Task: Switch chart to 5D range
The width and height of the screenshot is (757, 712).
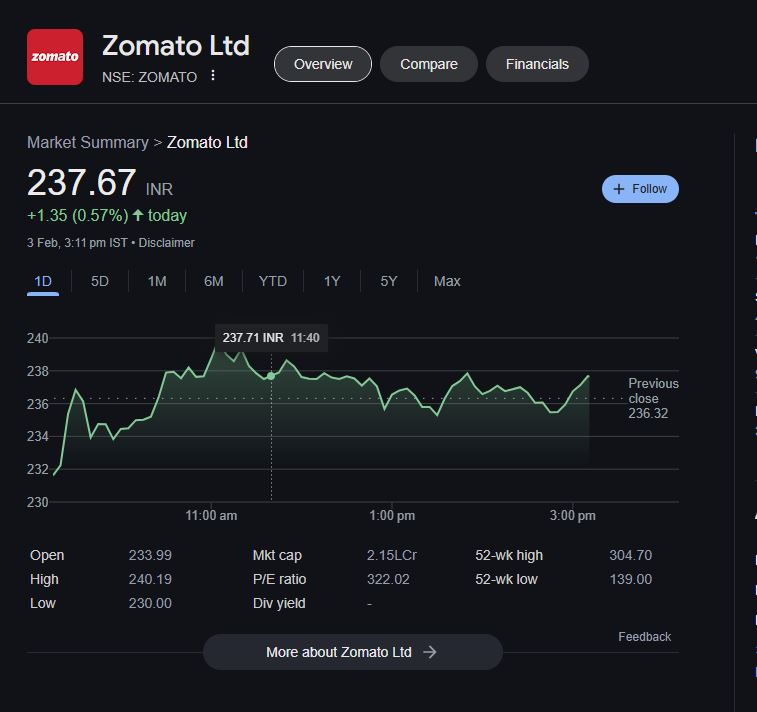Action: (x=100, y=281)
